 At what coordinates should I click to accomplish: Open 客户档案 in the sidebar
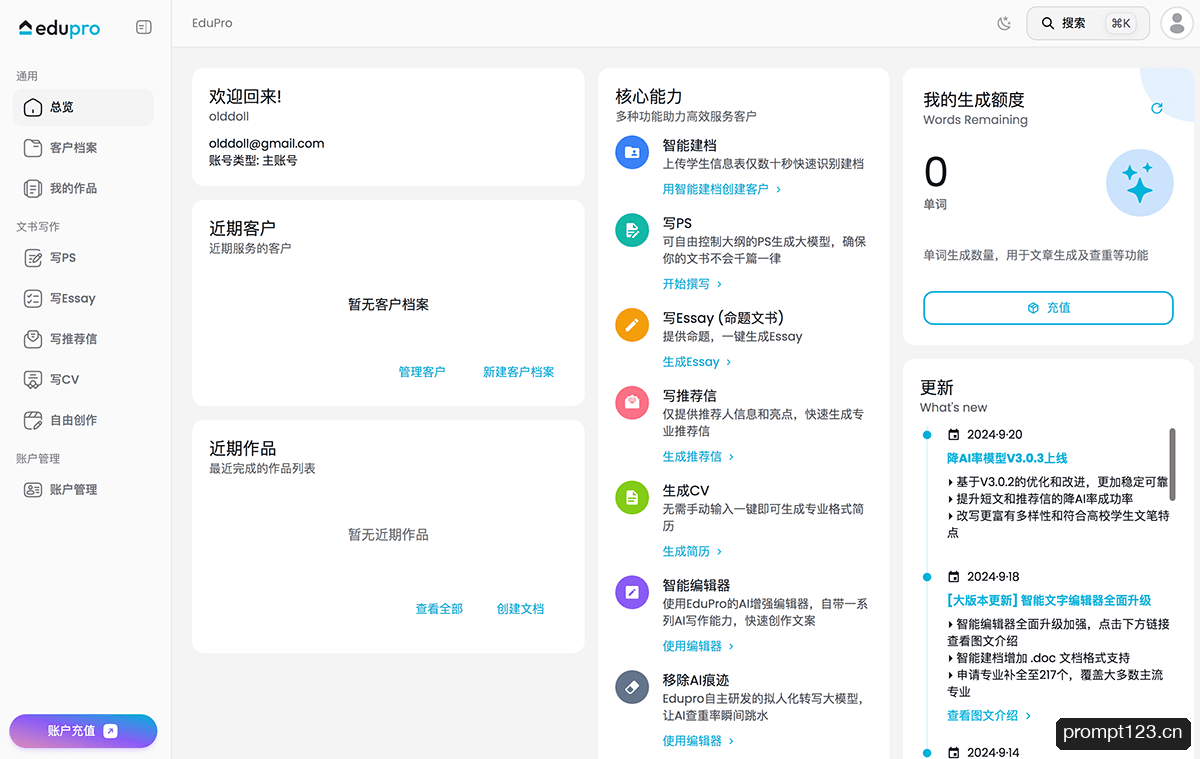coord(83,148)
